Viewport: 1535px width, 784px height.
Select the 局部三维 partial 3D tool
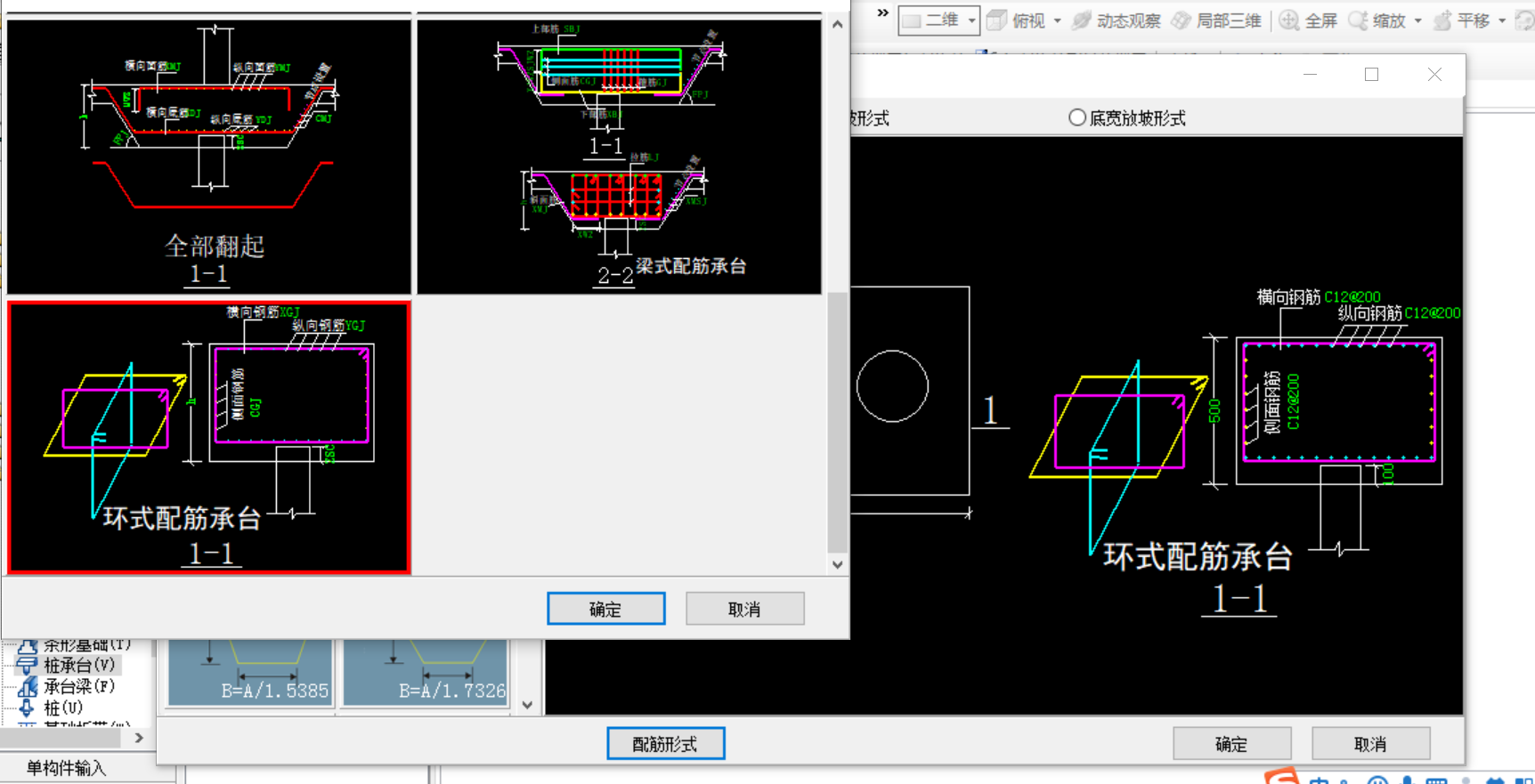coord(1216,20)
